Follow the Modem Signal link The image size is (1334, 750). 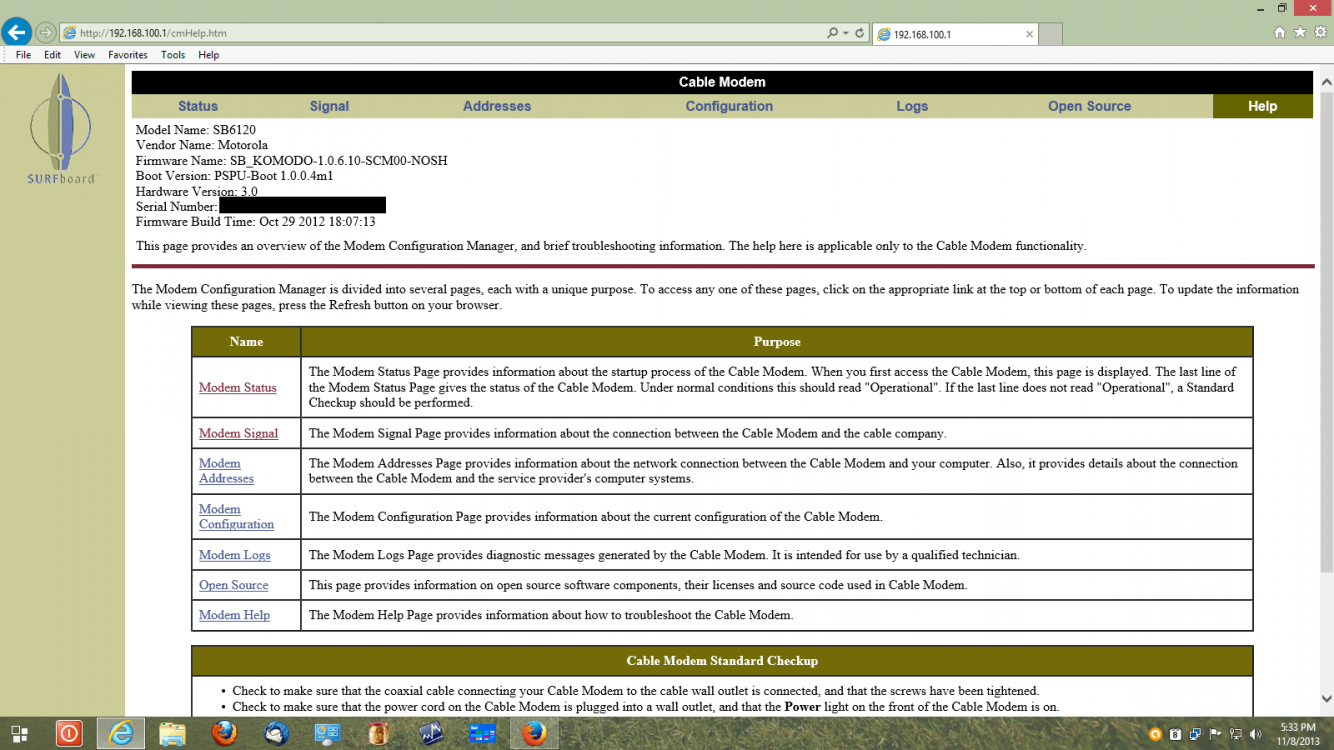click(238, 433)
